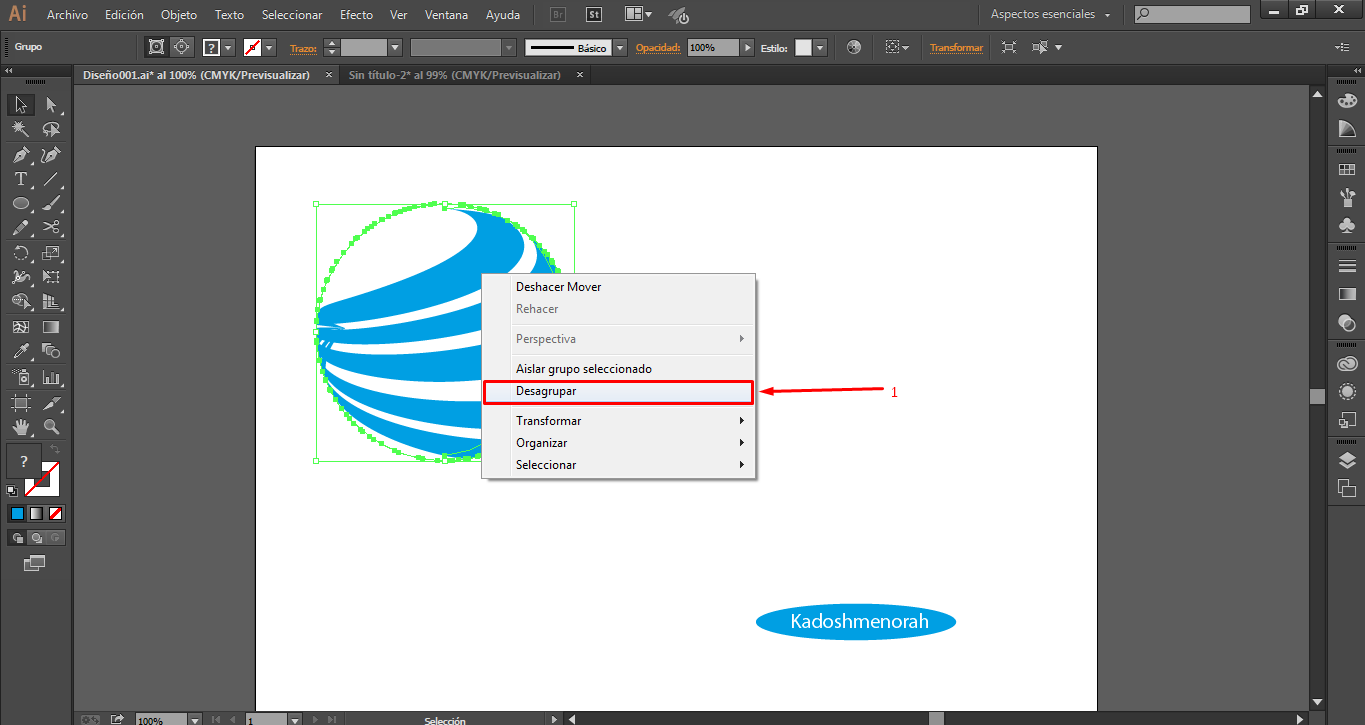Open the Brushes panel icon
This screenshot has width=1365, height=725.
coord(1347,197)
